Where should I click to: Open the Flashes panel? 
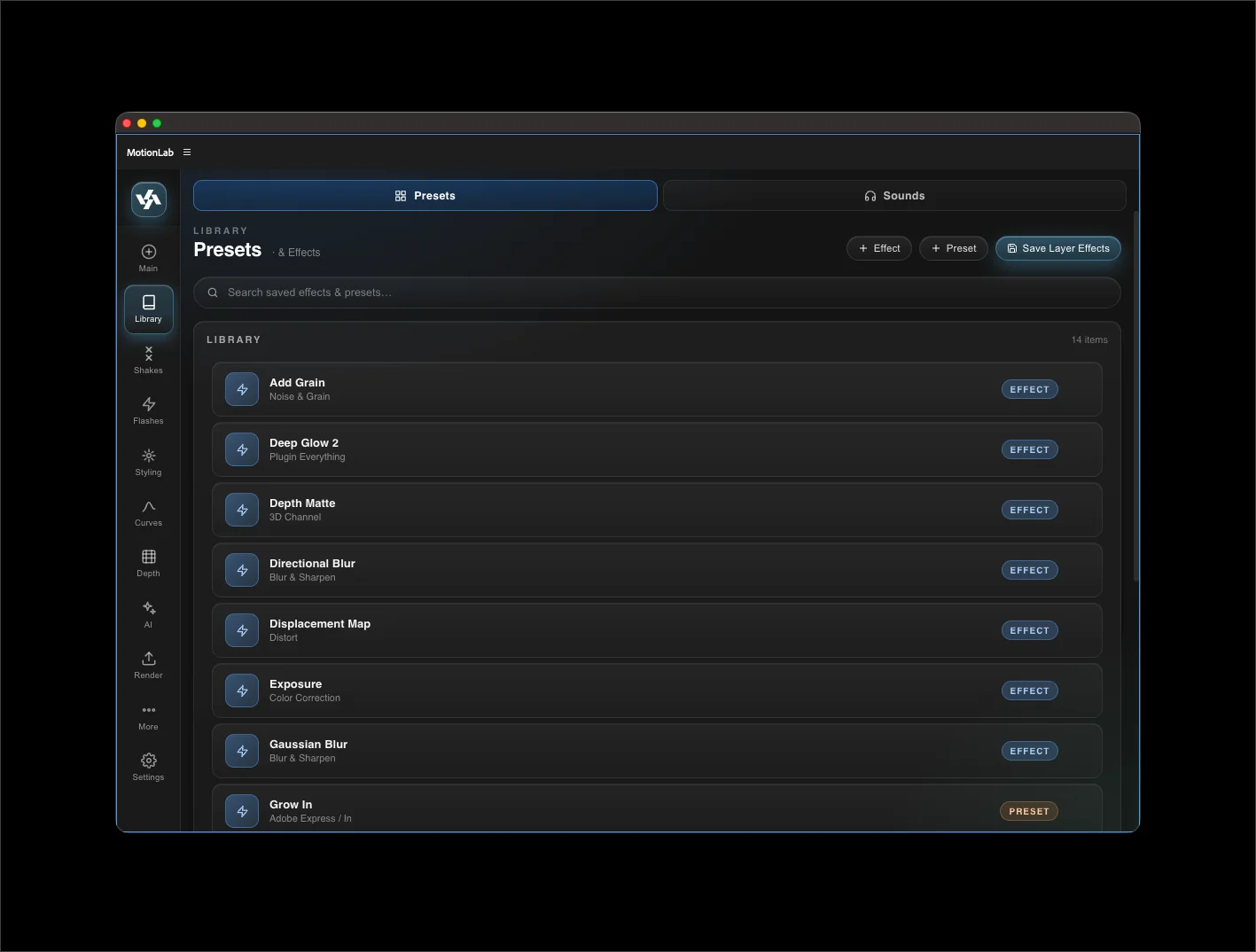pos(149,410)
